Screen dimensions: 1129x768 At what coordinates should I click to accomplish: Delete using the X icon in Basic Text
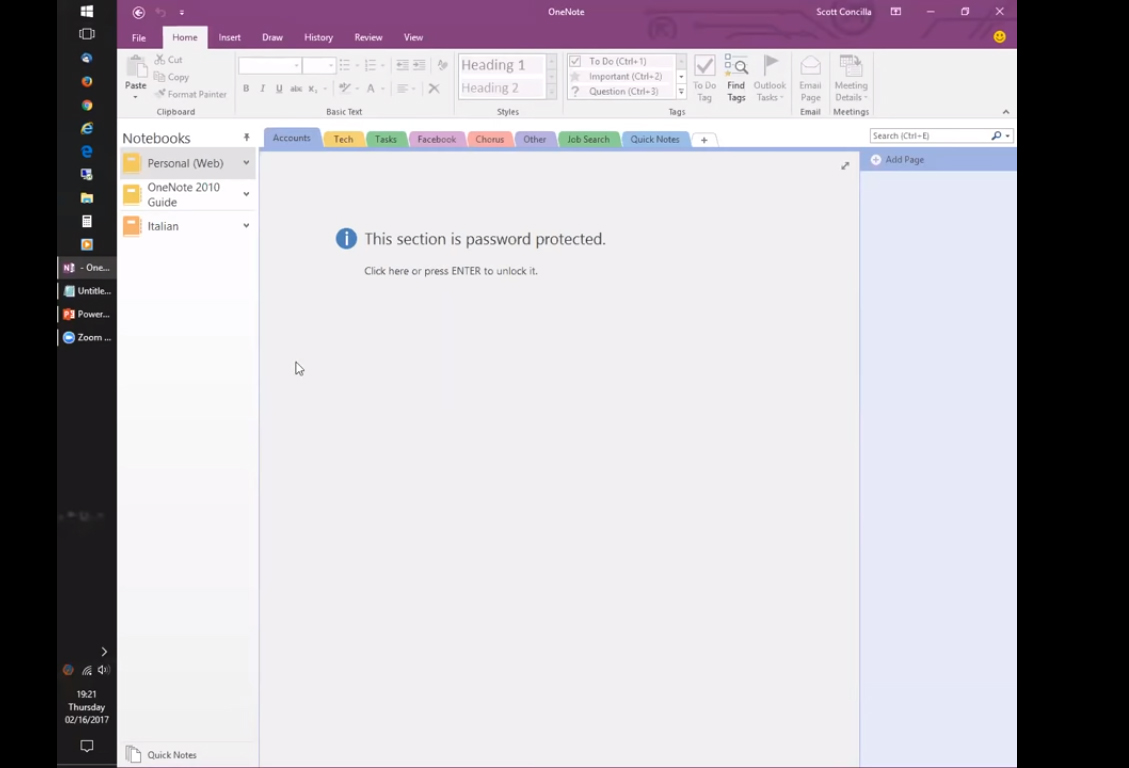(433, 89)
